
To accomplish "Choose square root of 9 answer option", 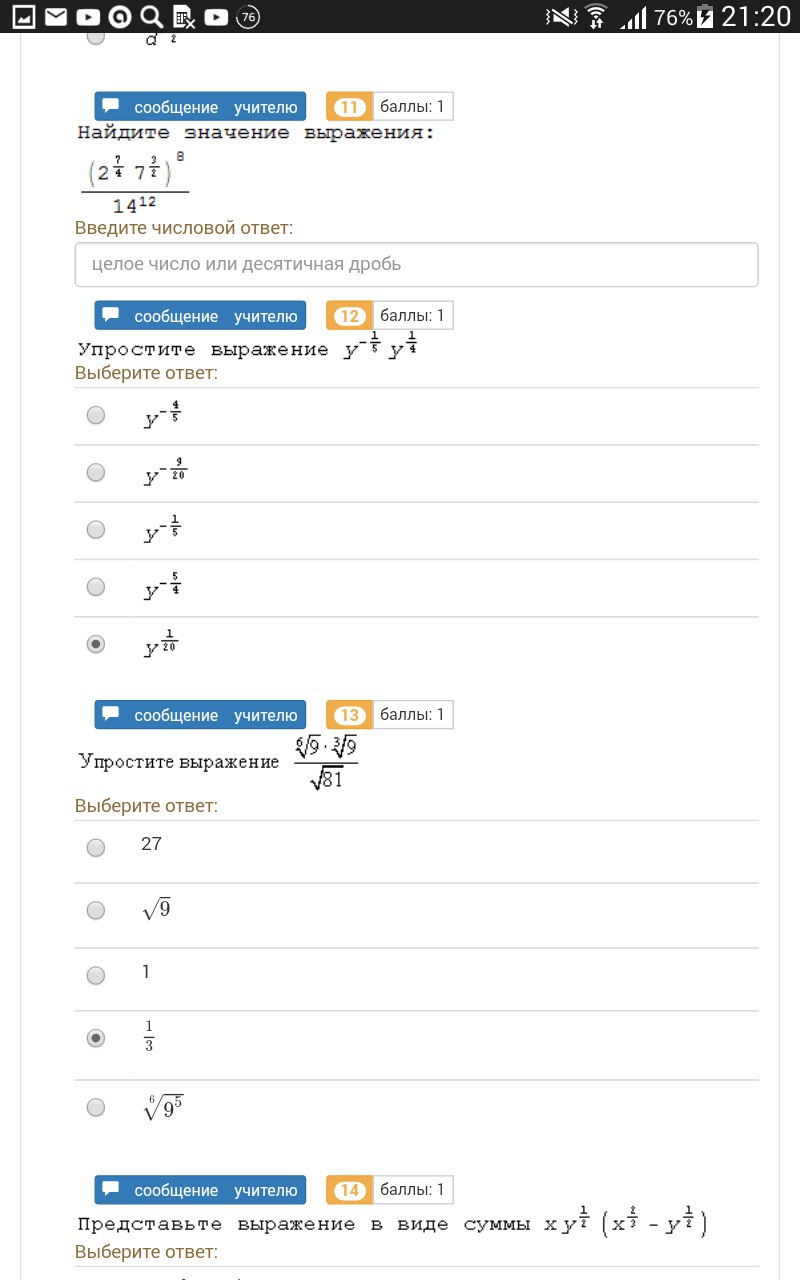I will [96, 910].
